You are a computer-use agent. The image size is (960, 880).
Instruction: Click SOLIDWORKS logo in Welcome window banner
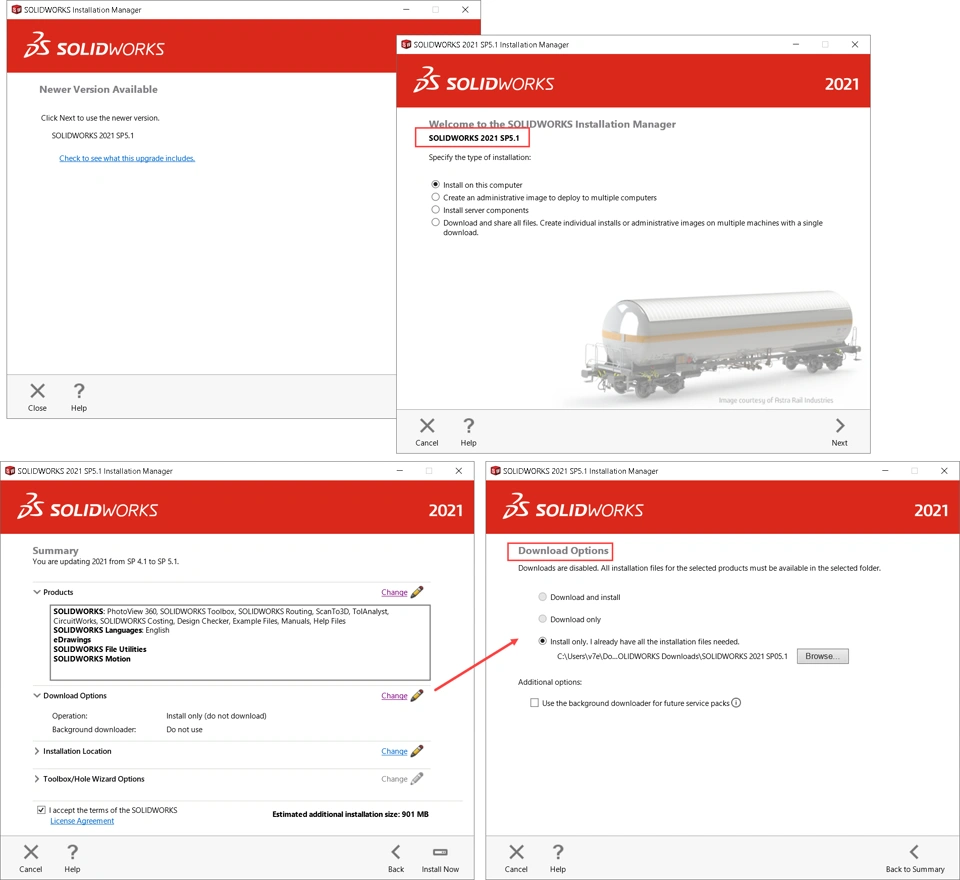[x=484, y=80]
